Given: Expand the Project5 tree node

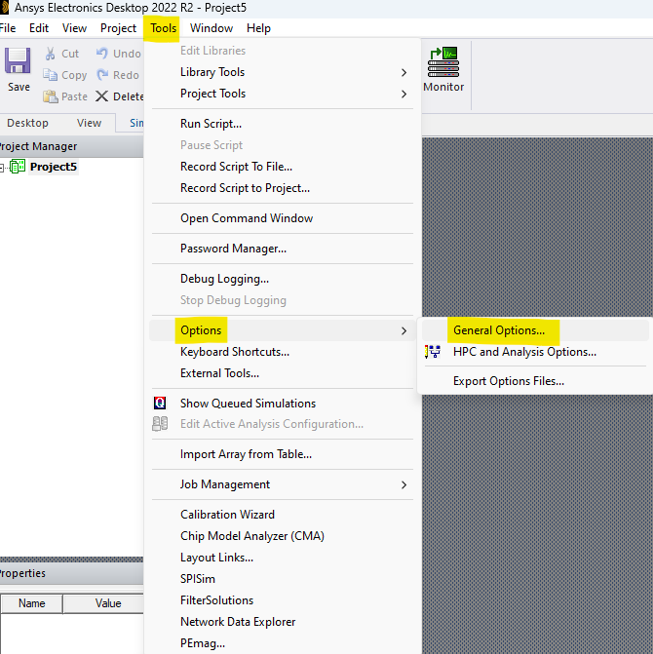Looking at the screenshot, I should 3,167.
